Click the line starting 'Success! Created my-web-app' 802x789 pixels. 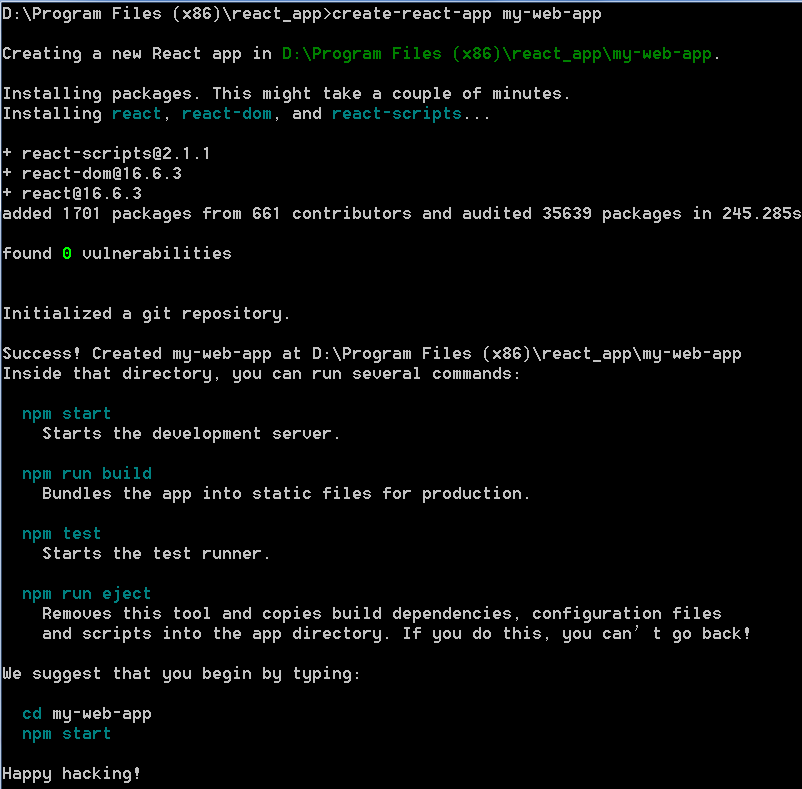click(372, 353)
